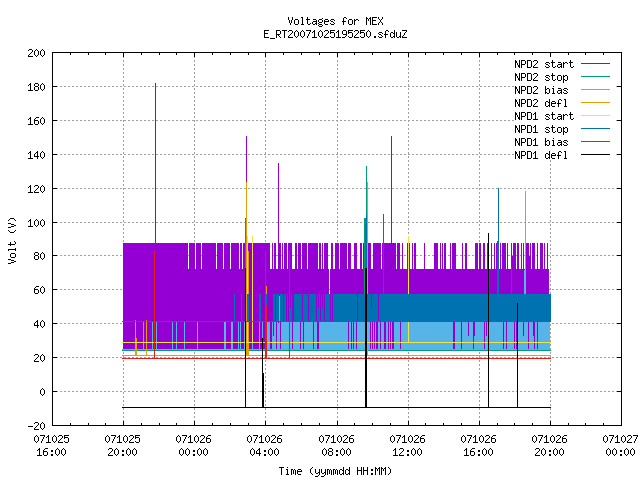Click the 'NPD2 stop' legend label
The width and height of the screenshot is (640, 480).
[x=541, y=77]
